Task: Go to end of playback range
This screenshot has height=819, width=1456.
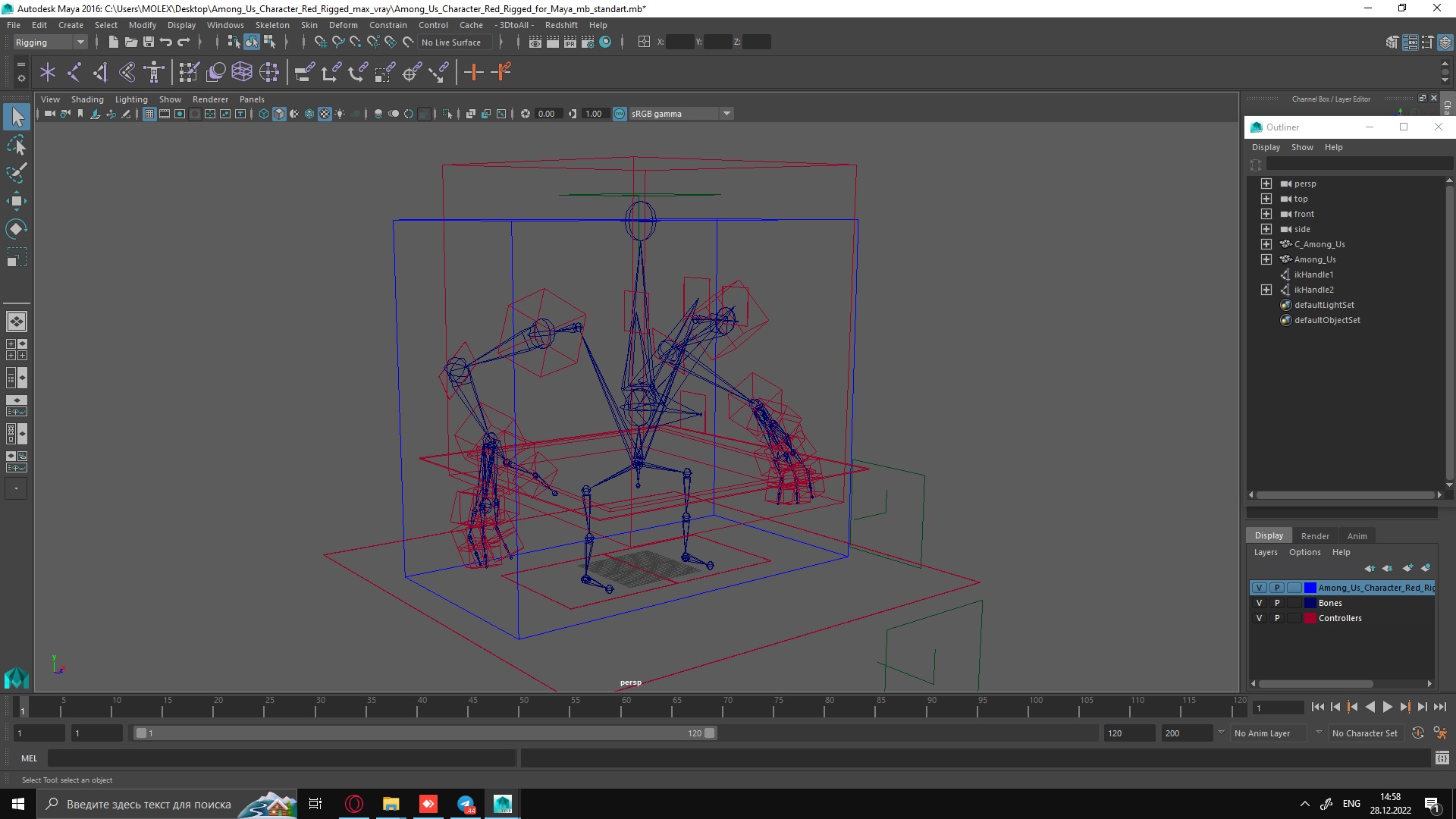Action: pyautogui.click(x=1439, y=707)
